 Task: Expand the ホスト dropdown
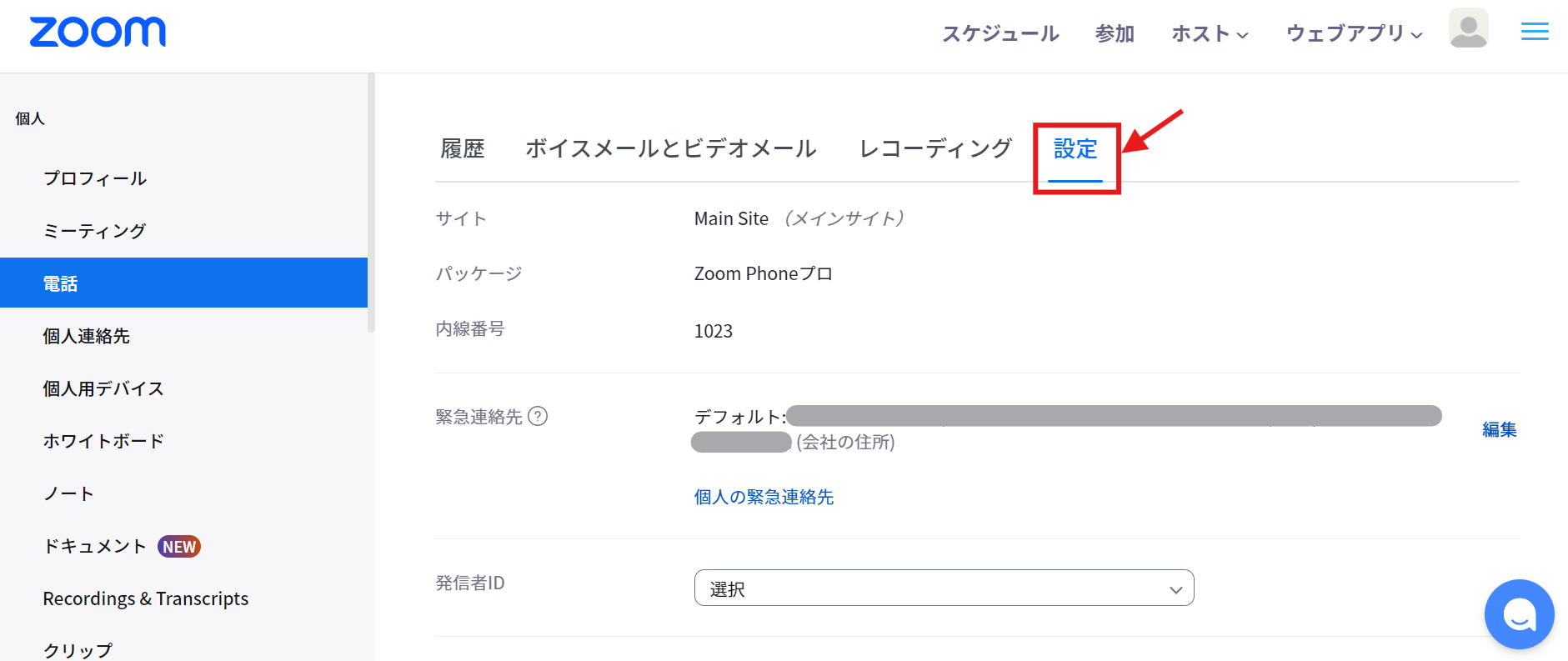pyautogui.click(x=1210, y=33)
